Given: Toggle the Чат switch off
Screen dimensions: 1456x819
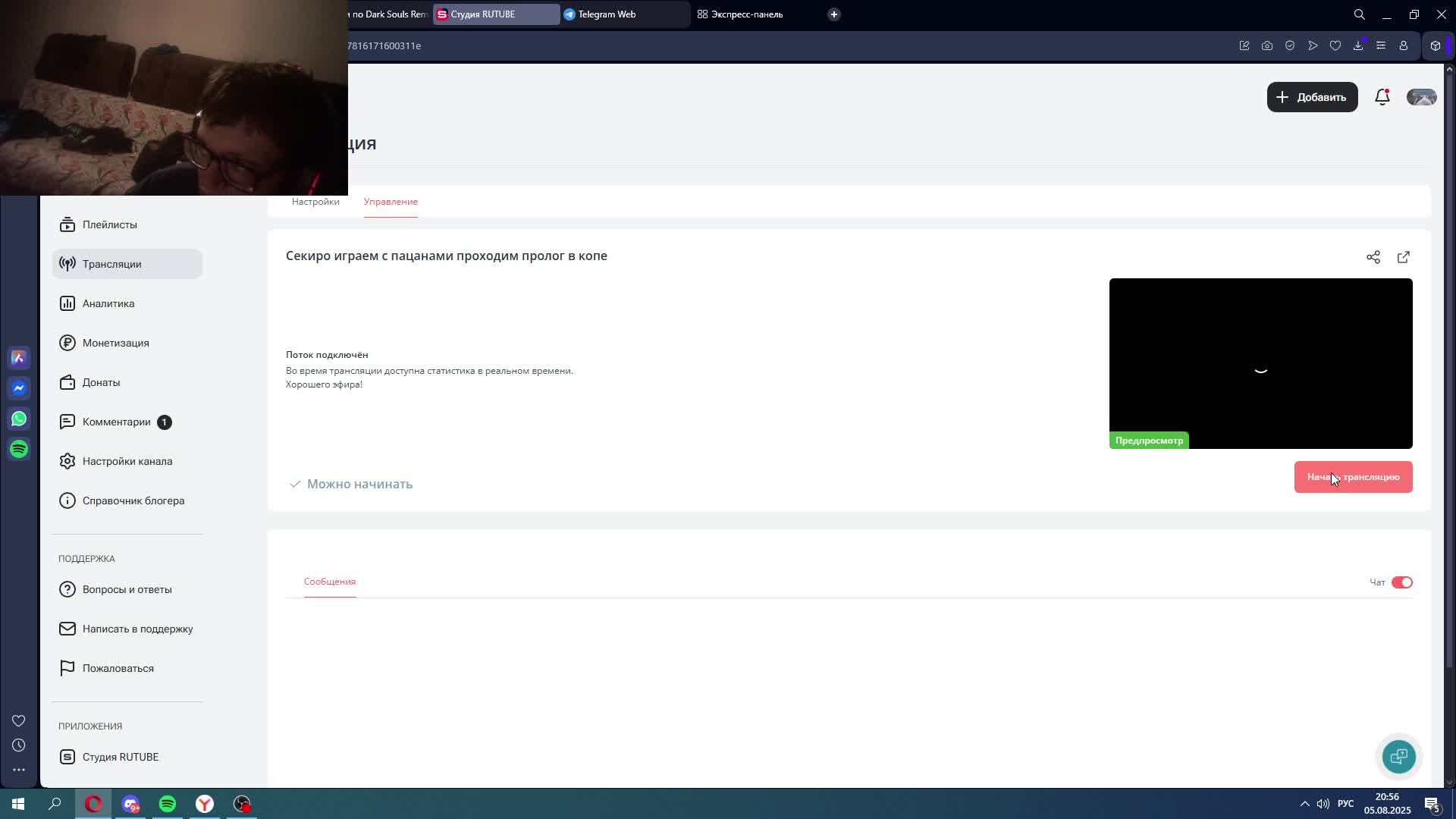Looking at the screenshot, I should (1401, 582).
